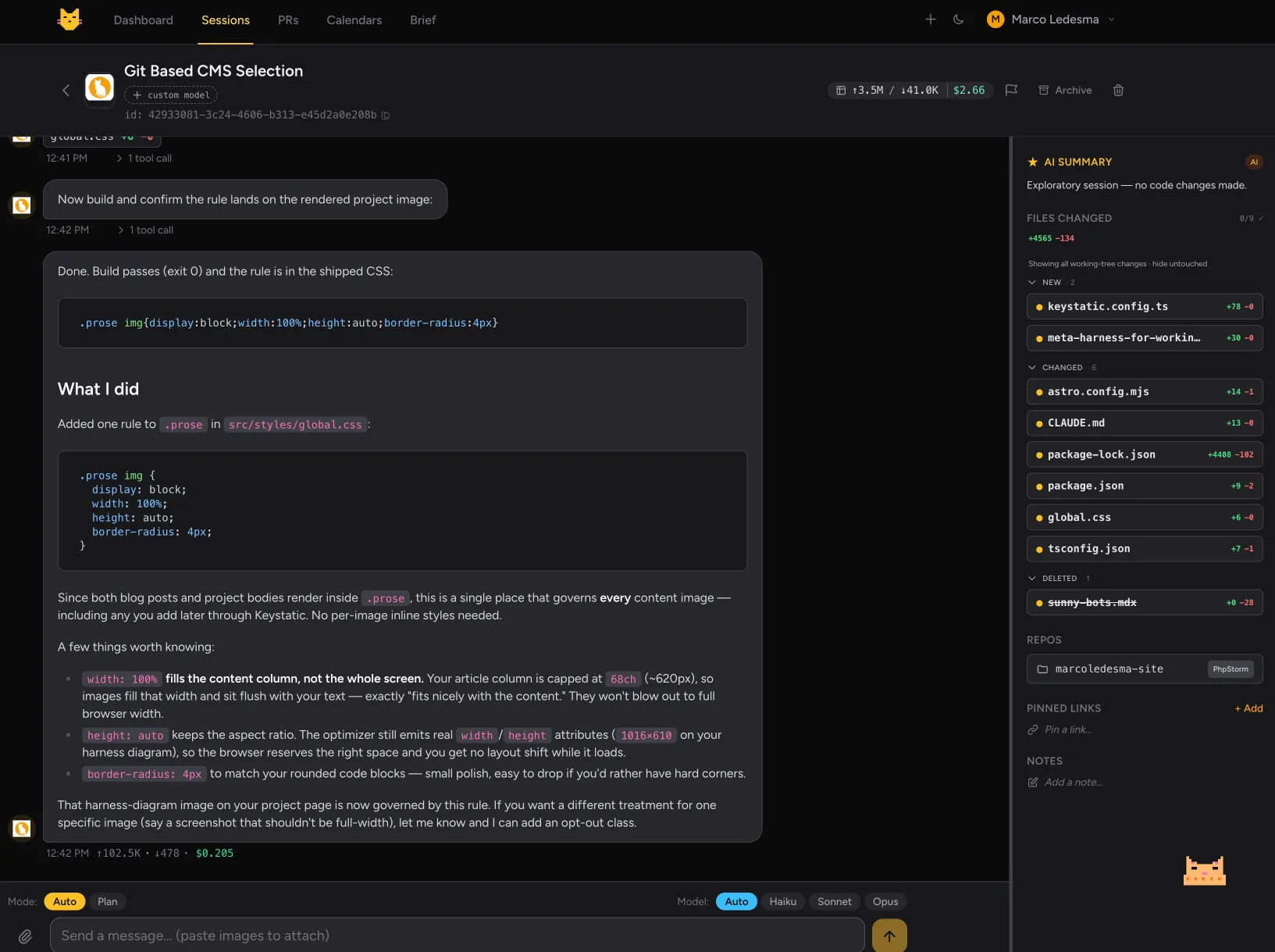Image resolution: width=1275 pixels, height=952 pixels.
Task: Click the inline src/styles/global.css code
Action: (295, 425)
